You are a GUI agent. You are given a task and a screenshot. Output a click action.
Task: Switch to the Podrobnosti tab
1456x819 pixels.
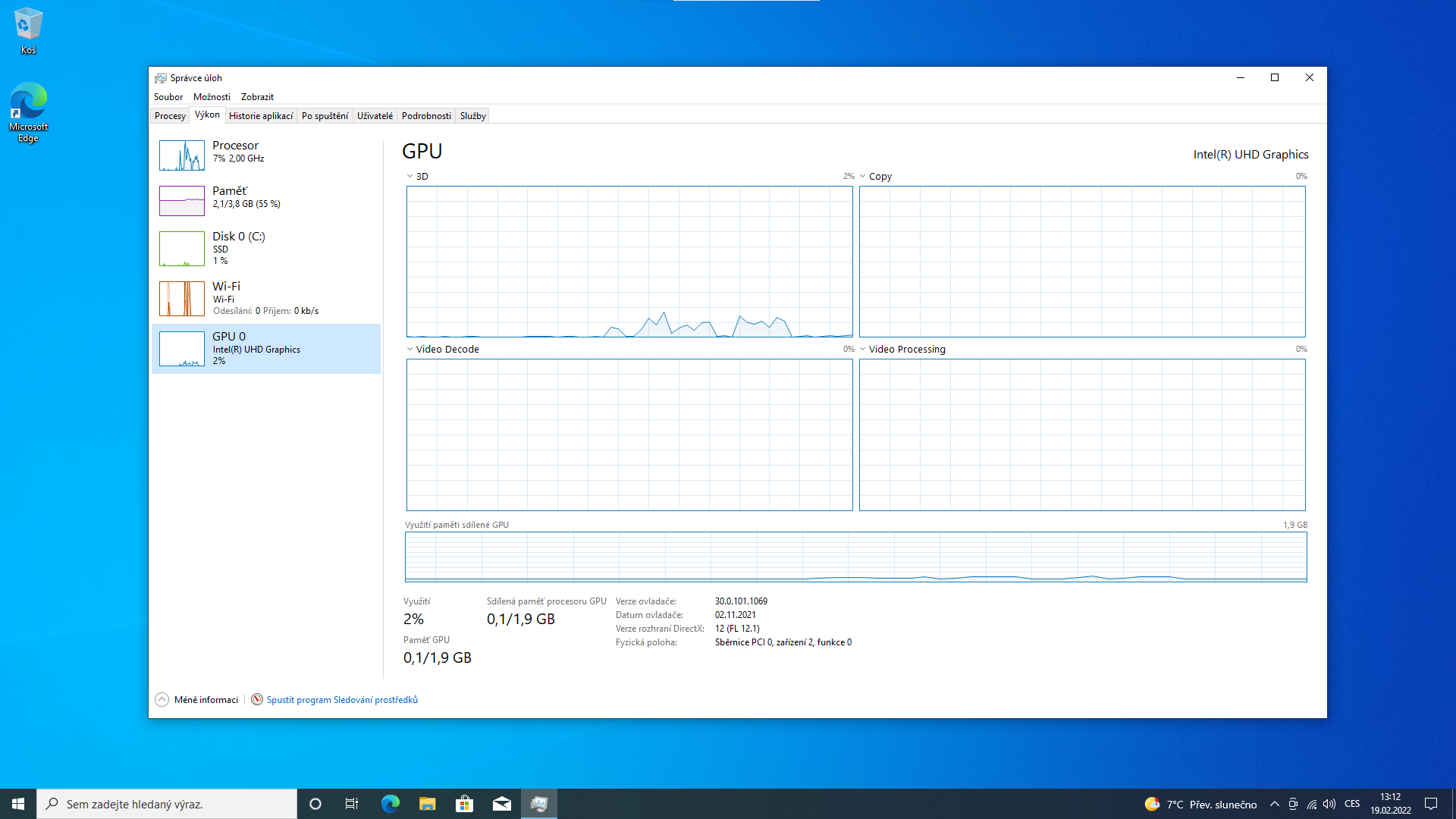[x=426, y=116]
